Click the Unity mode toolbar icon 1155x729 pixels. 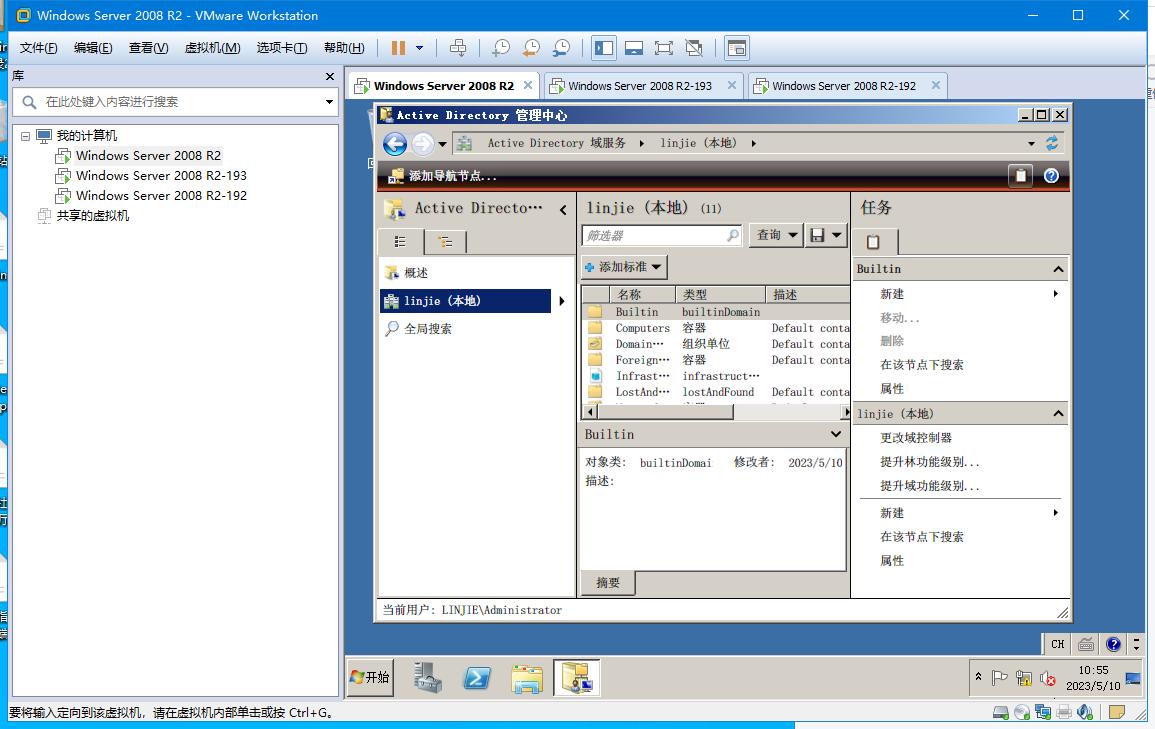point(694,48)
